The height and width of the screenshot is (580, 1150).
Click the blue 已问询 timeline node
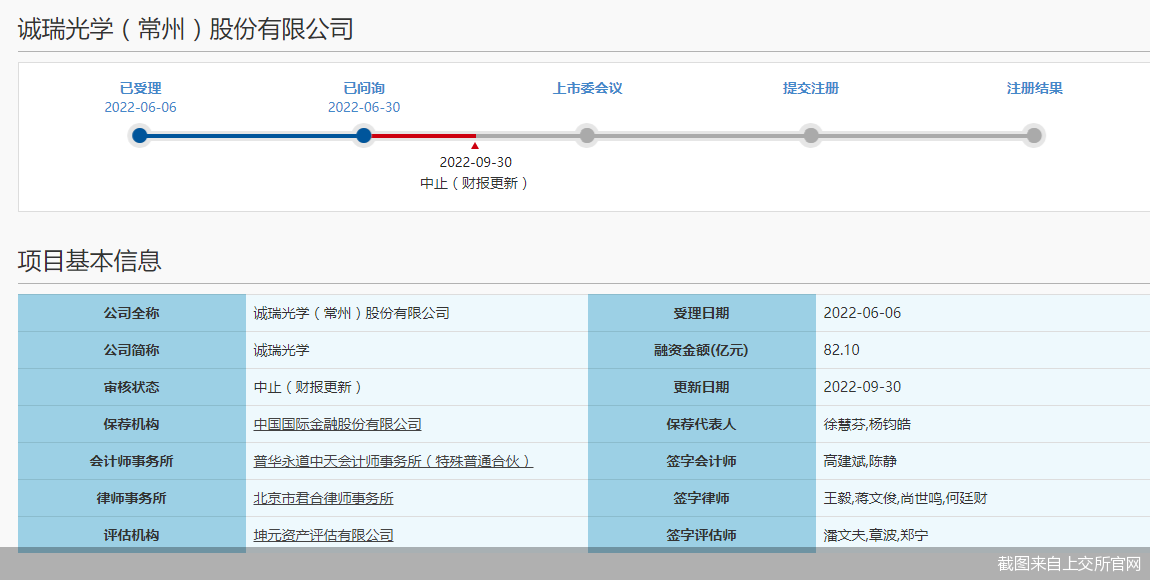tap(364, 135)
